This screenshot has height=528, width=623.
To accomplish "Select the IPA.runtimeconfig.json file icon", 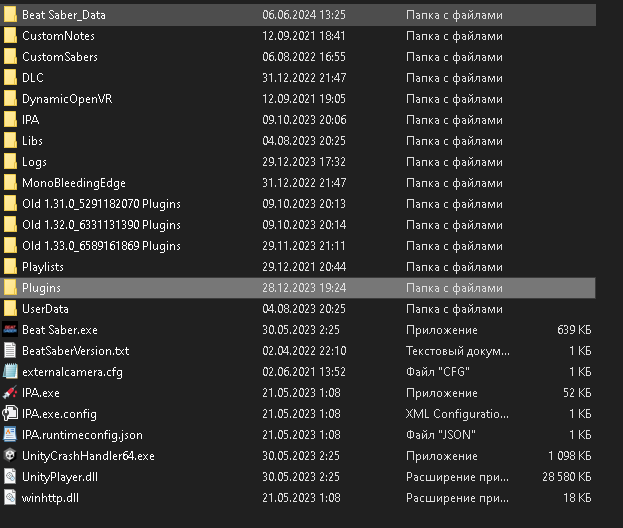I will point(10,435).
